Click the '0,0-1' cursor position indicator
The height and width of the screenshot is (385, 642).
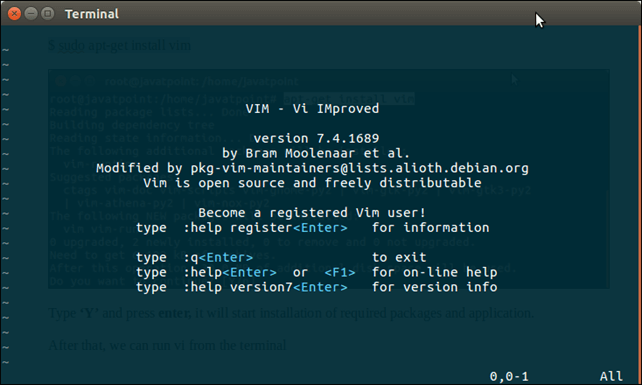(x=509, y=376)
